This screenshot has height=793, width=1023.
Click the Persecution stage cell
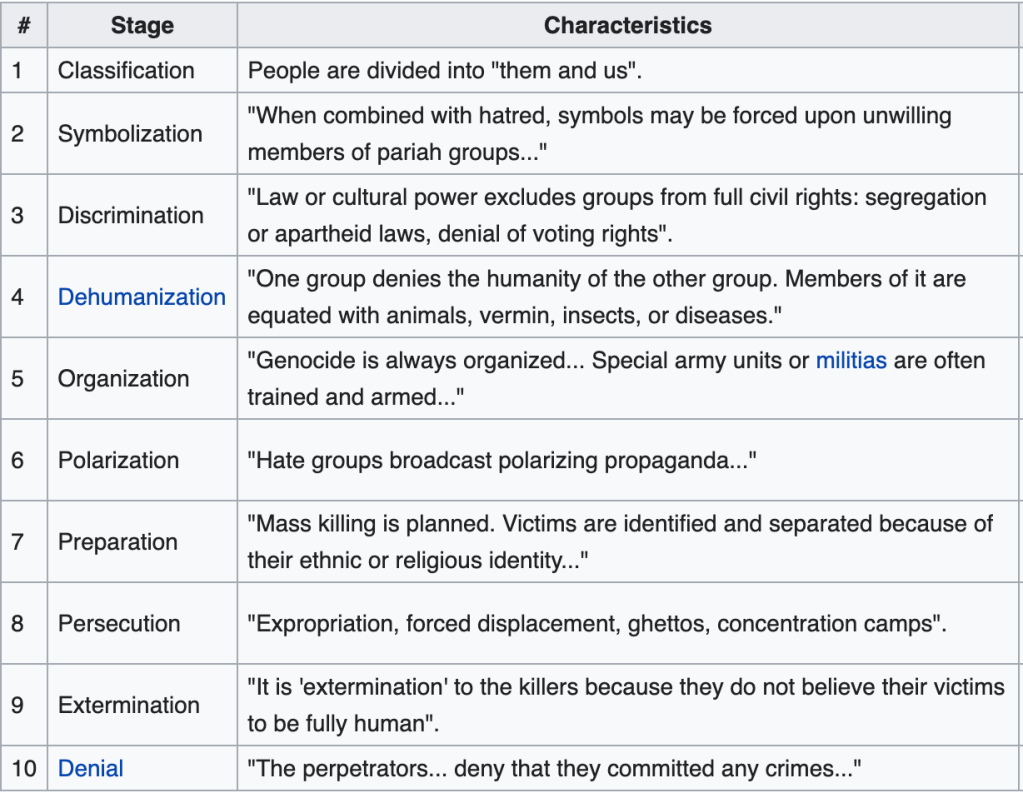pos(119,623)
